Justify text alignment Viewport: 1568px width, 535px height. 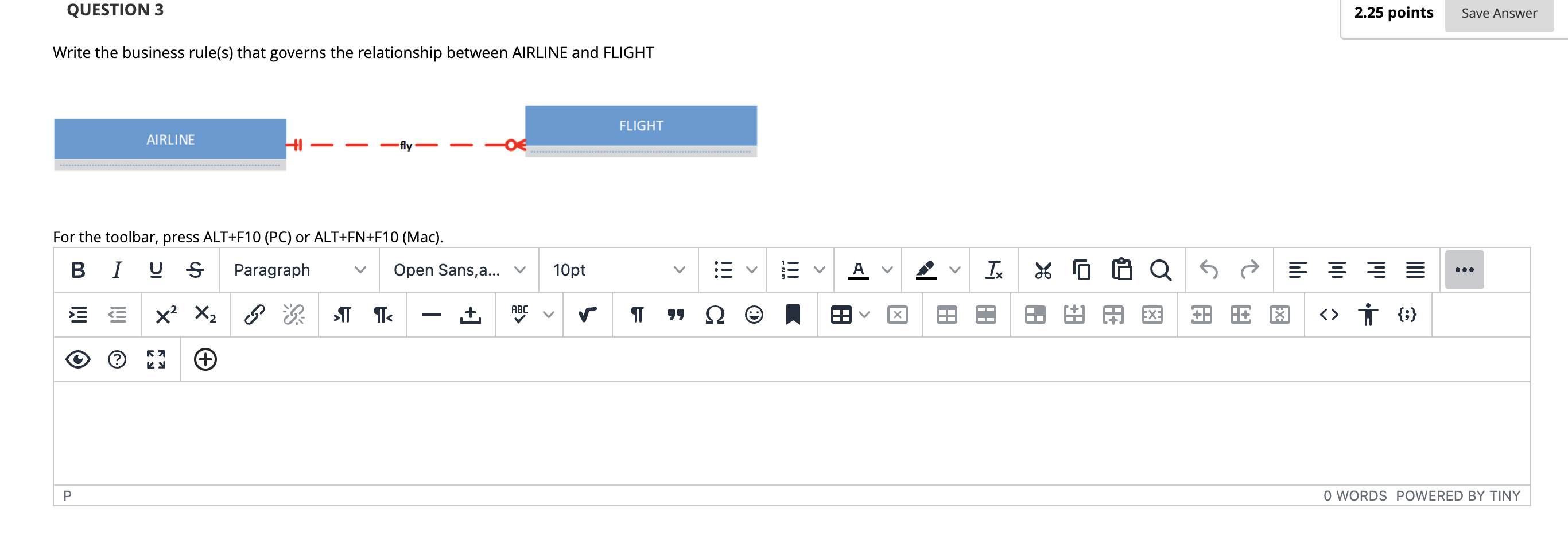pos(1415,270)
